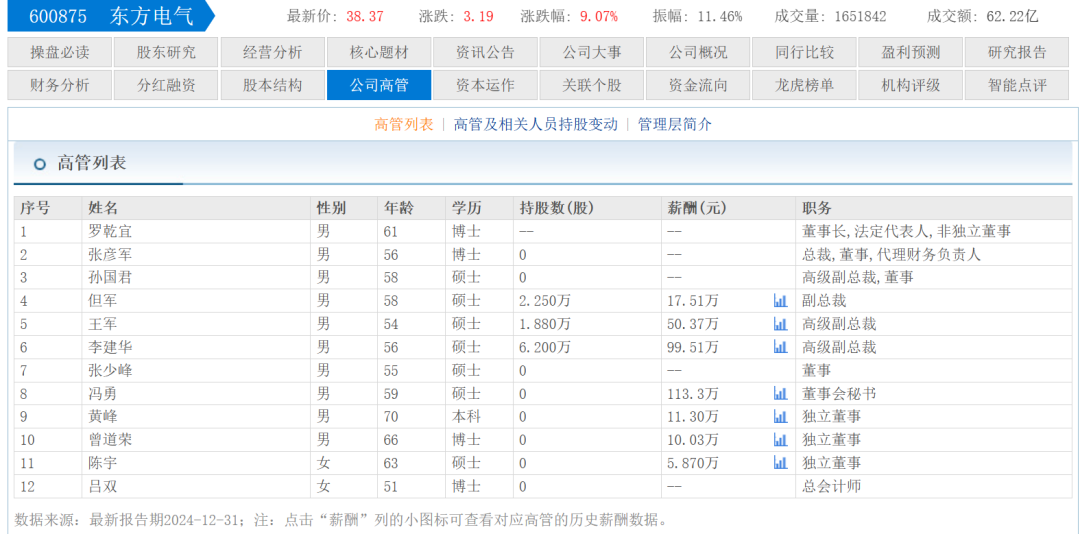The image size is (1080, 534).
Task: Click the 薪酬(元) column header
Action: pyautogui.click(x=697, y=208)
